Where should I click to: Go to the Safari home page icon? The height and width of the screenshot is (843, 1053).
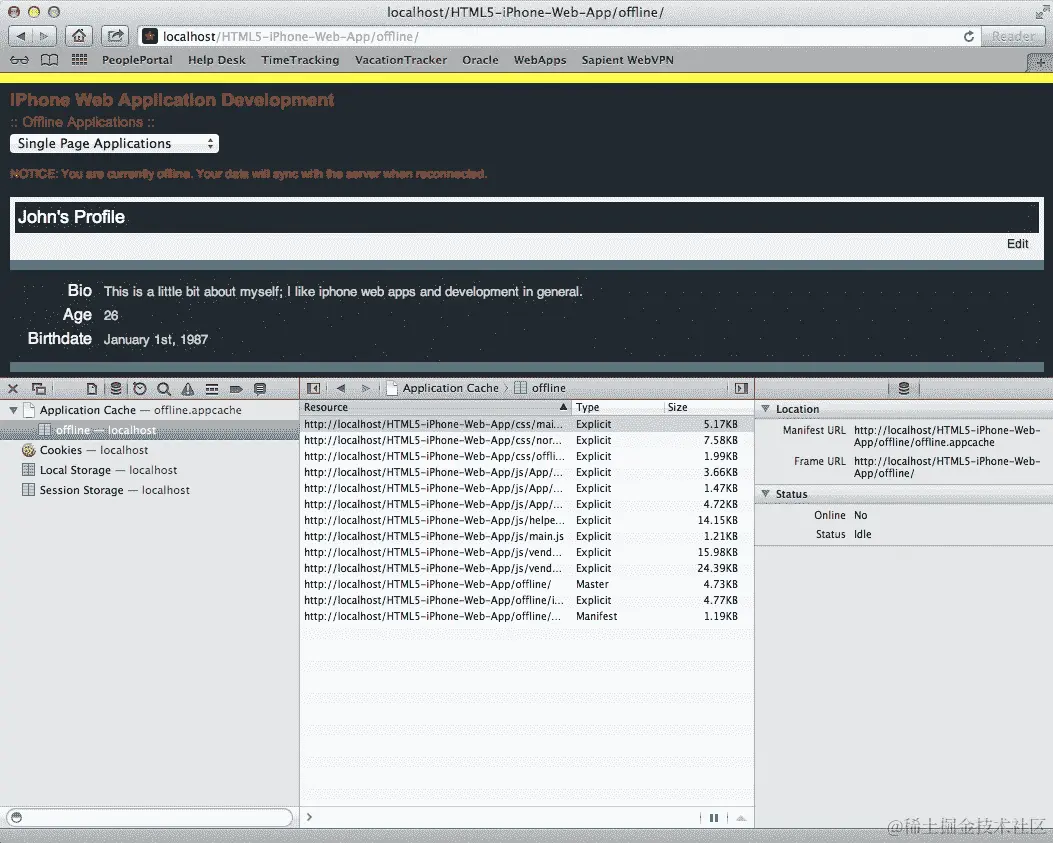pyautogui.click(x=79, y=36)
